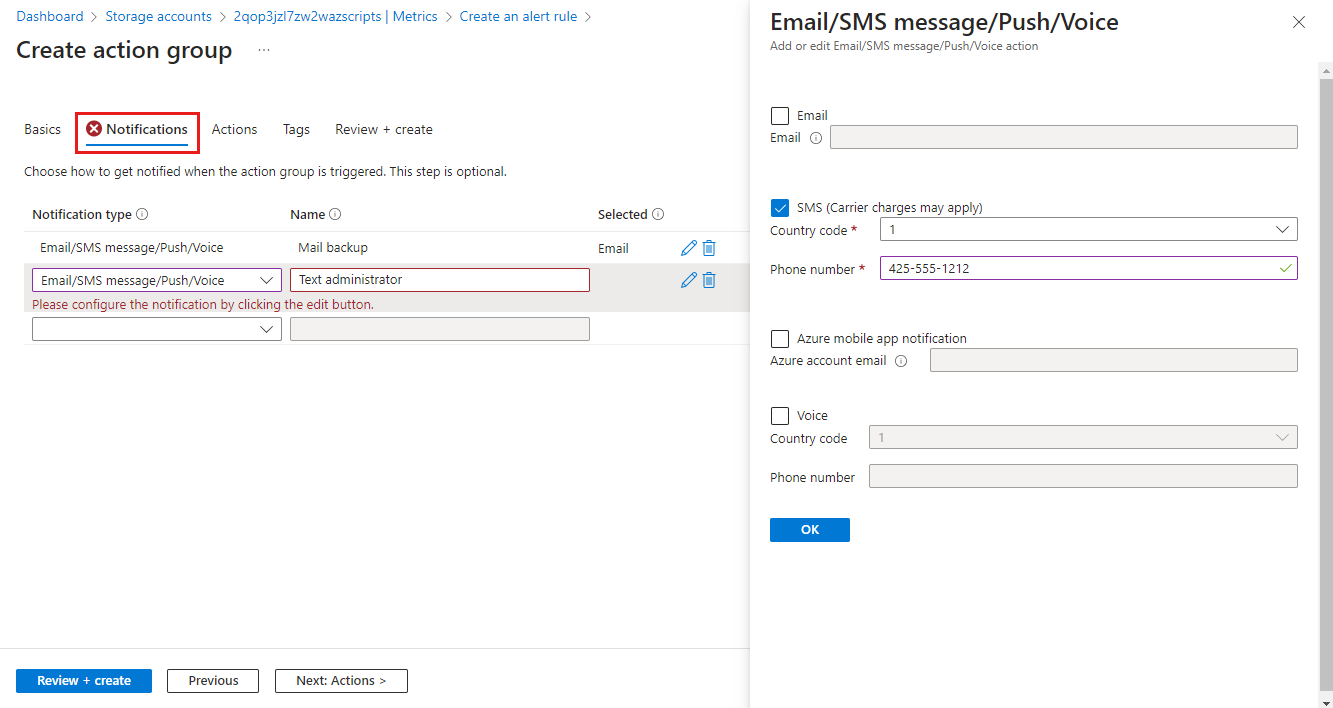Viewport: 1333px width, 708px height.
Task: Click the Name column info icon
Action: click(335, 214)
